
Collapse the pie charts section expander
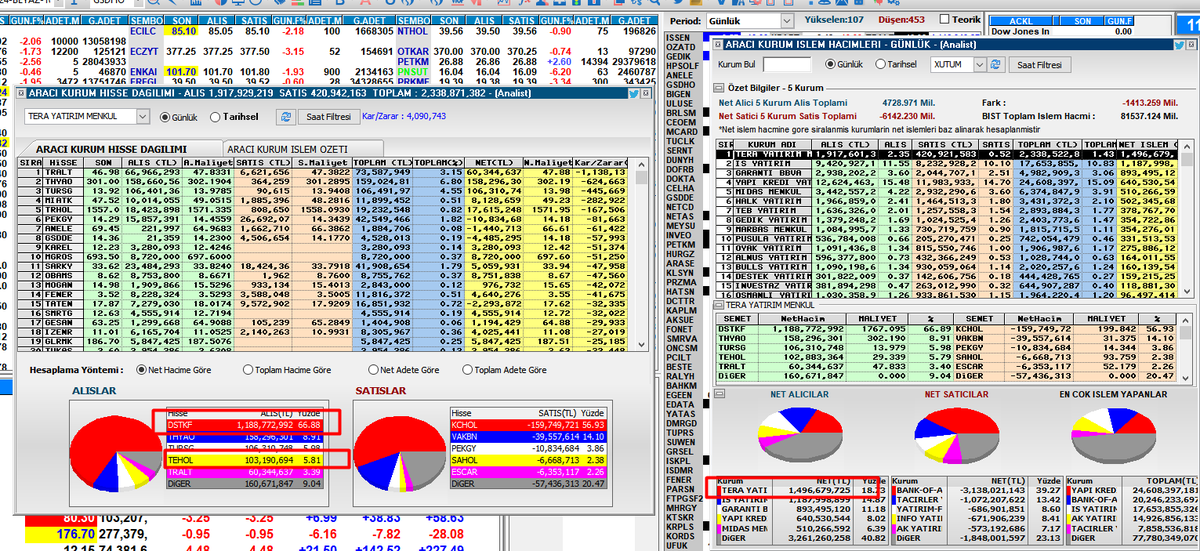721,394
